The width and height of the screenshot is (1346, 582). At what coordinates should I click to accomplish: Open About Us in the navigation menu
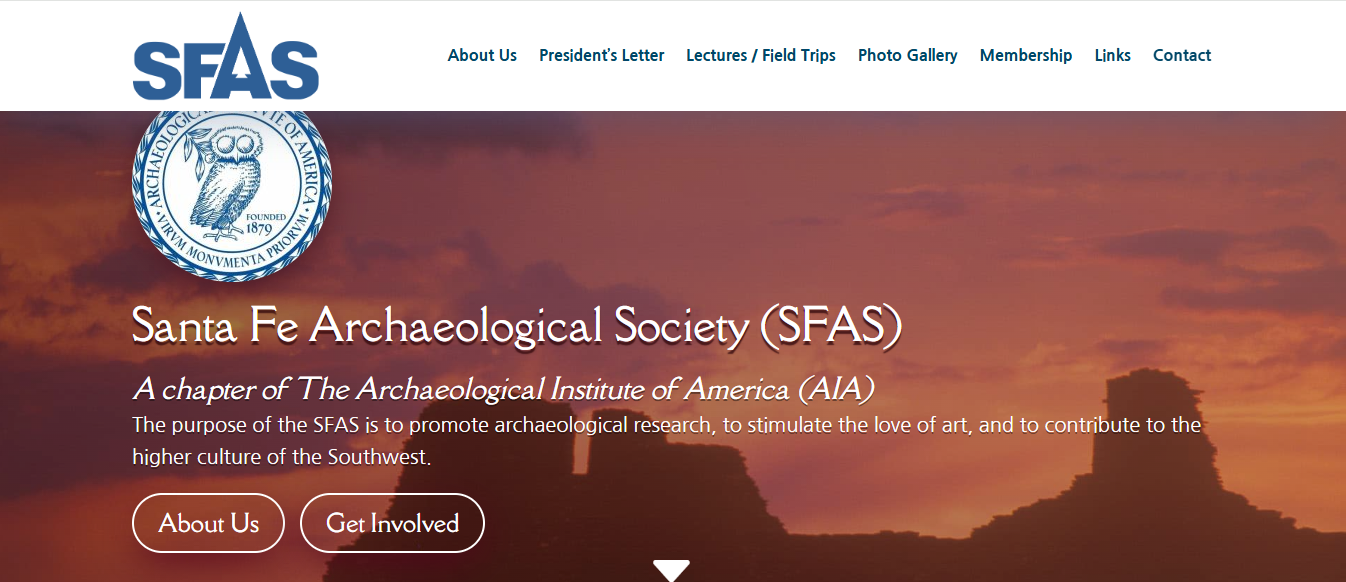pos(482,55)
